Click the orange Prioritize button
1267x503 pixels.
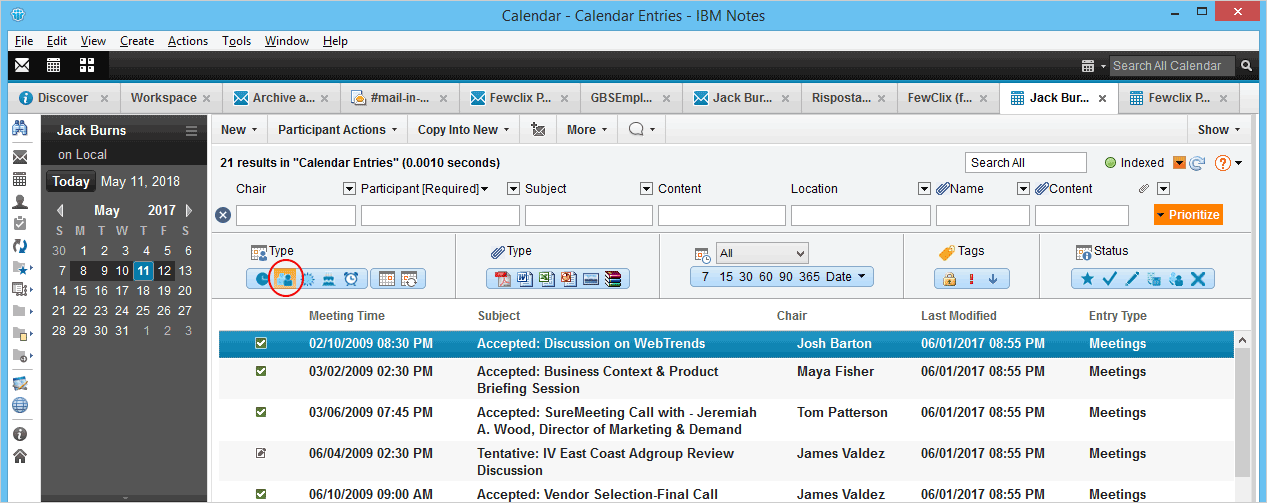[1187, 215]
